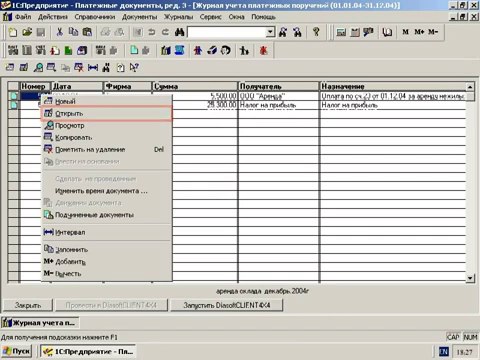Click the New document toolbar icon
This screenshot has height=360, width=480.
coord(13,32)
